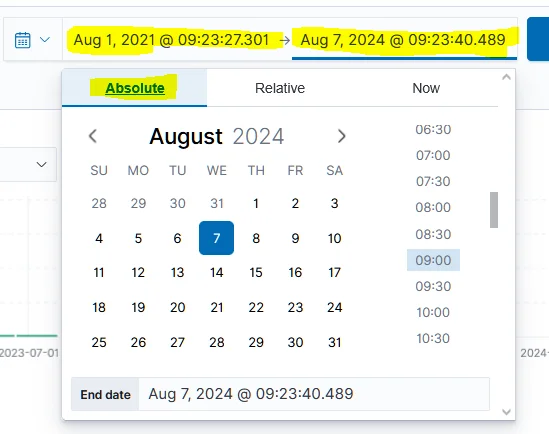This screenshot has height=434, width=549.
Task: Select the 07:00 time option
Action: (x=433, y=155)
